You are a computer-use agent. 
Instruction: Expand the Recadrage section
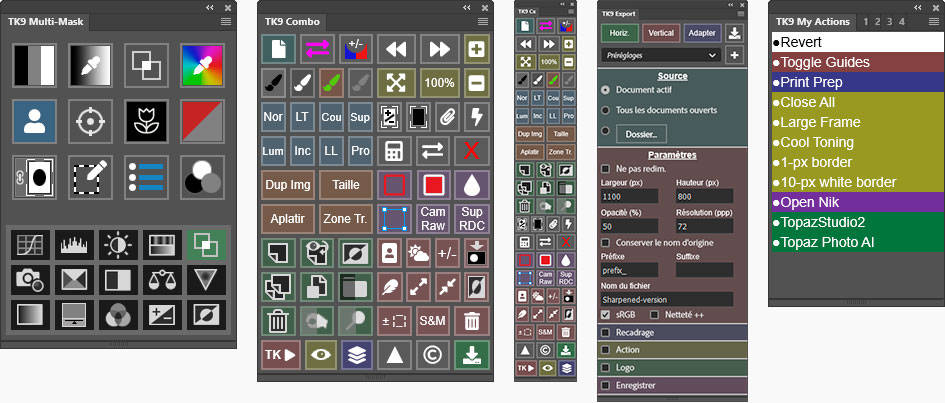pyautogui.click(x=606, y=332)
